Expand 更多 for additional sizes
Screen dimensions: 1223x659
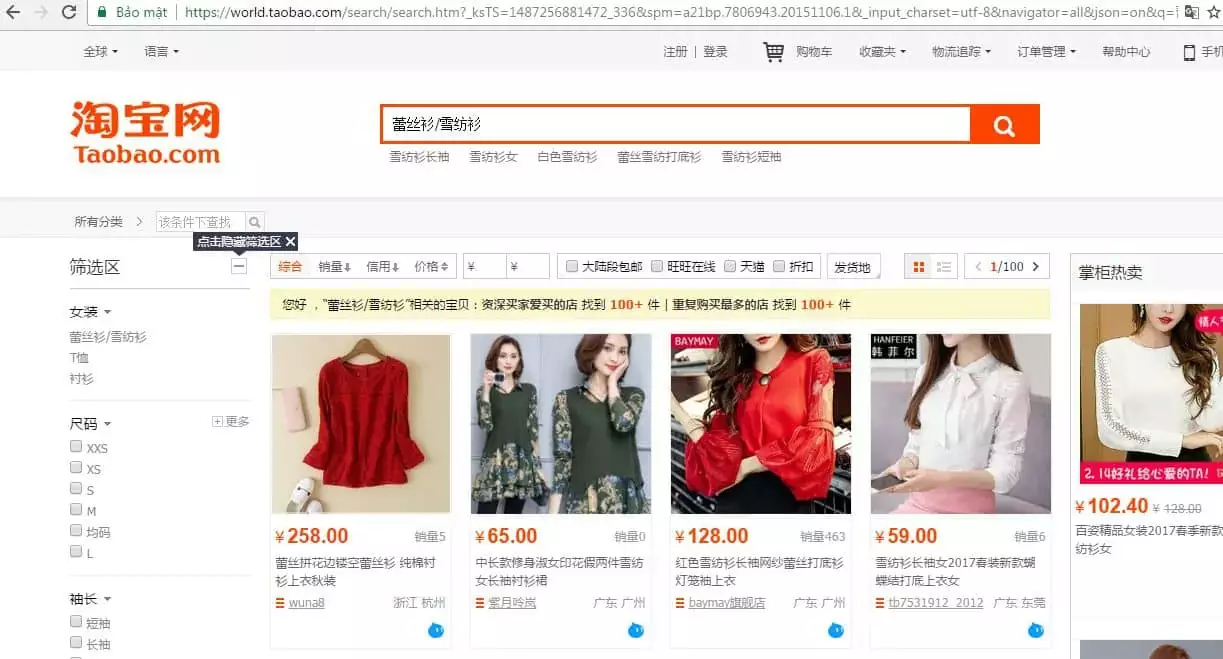[231, 421]
